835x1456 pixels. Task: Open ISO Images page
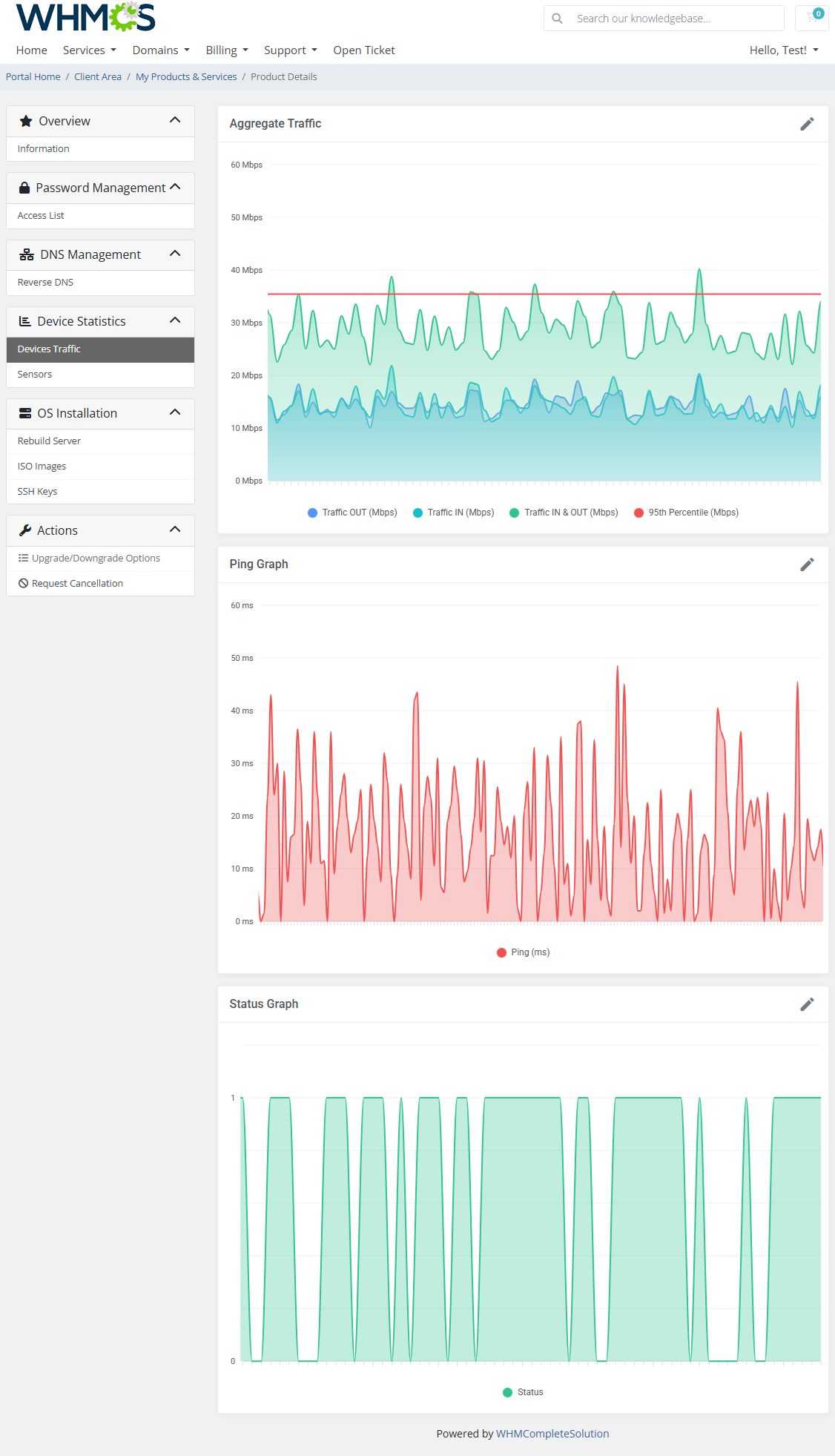click(100, 467)
